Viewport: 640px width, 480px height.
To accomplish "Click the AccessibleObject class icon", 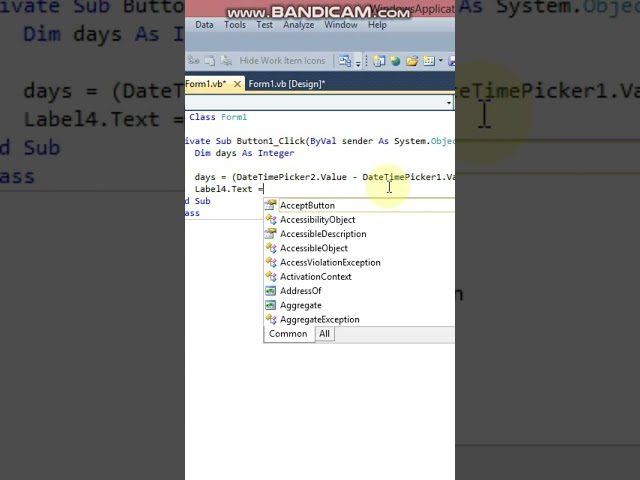I will 271,248.
